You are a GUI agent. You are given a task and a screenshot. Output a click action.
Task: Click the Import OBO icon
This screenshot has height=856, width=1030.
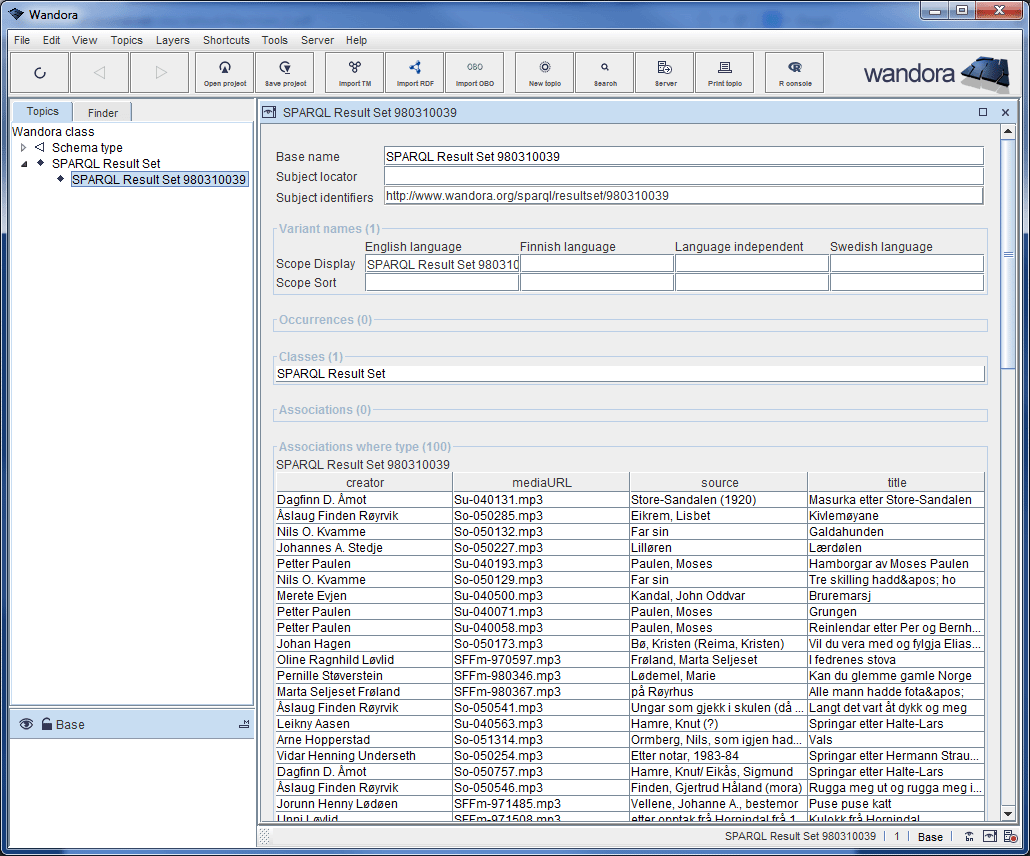475,72
